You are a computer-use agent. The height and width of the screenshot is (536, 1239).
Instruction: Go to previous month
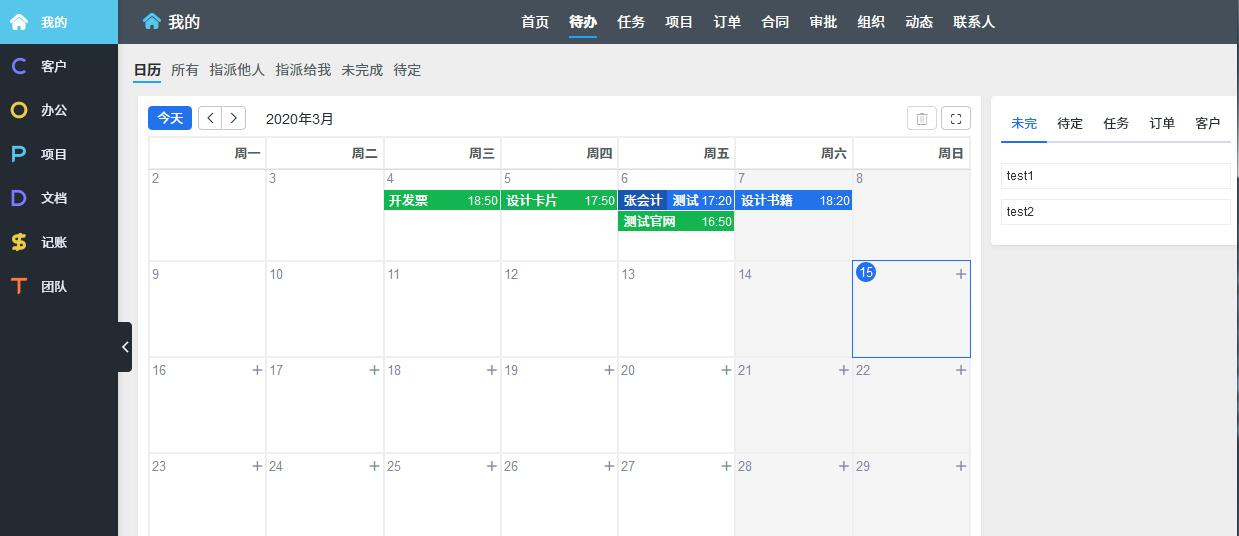coord(210,118)
